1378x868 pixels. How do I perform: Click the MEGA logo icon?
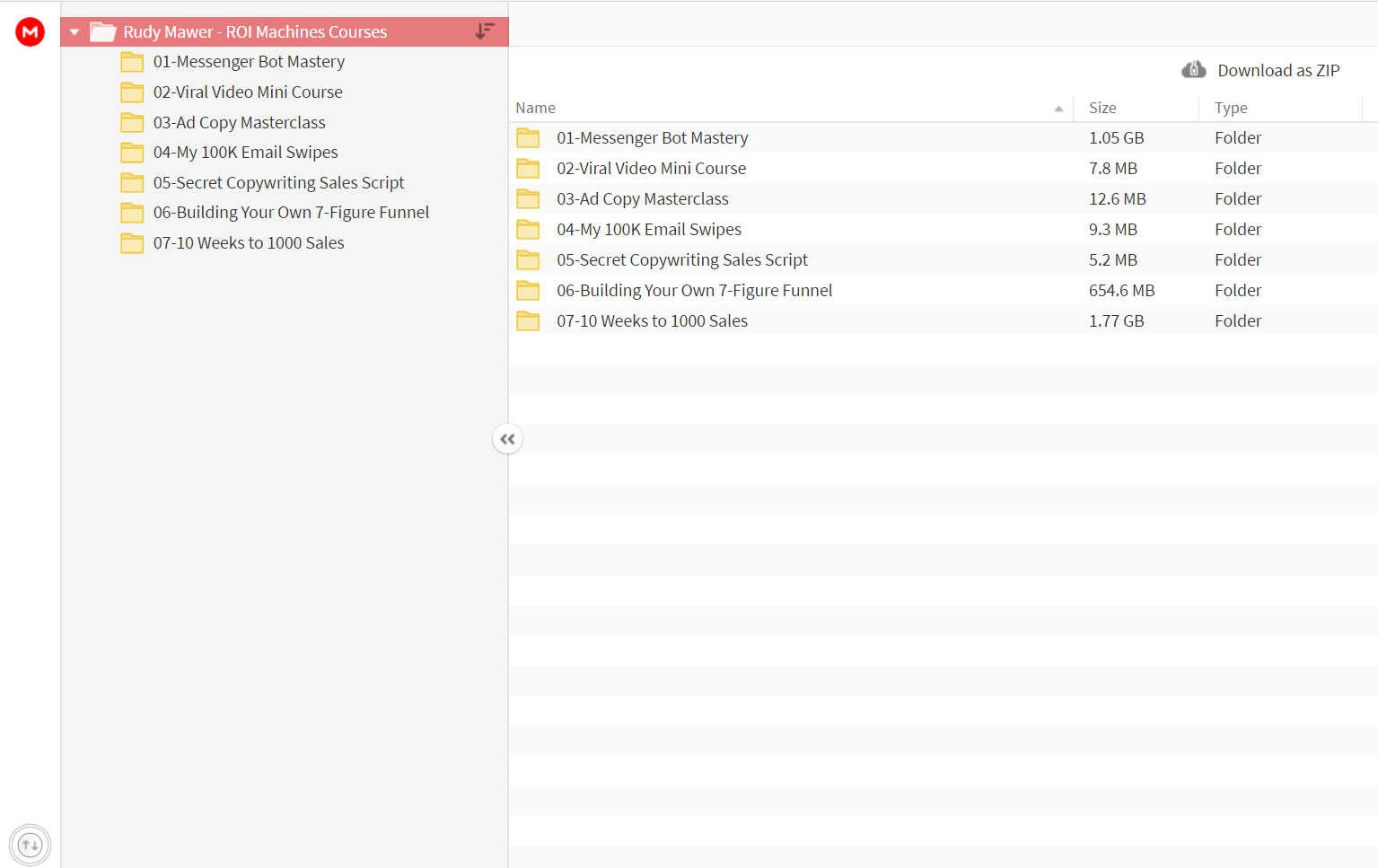(30, 31)
